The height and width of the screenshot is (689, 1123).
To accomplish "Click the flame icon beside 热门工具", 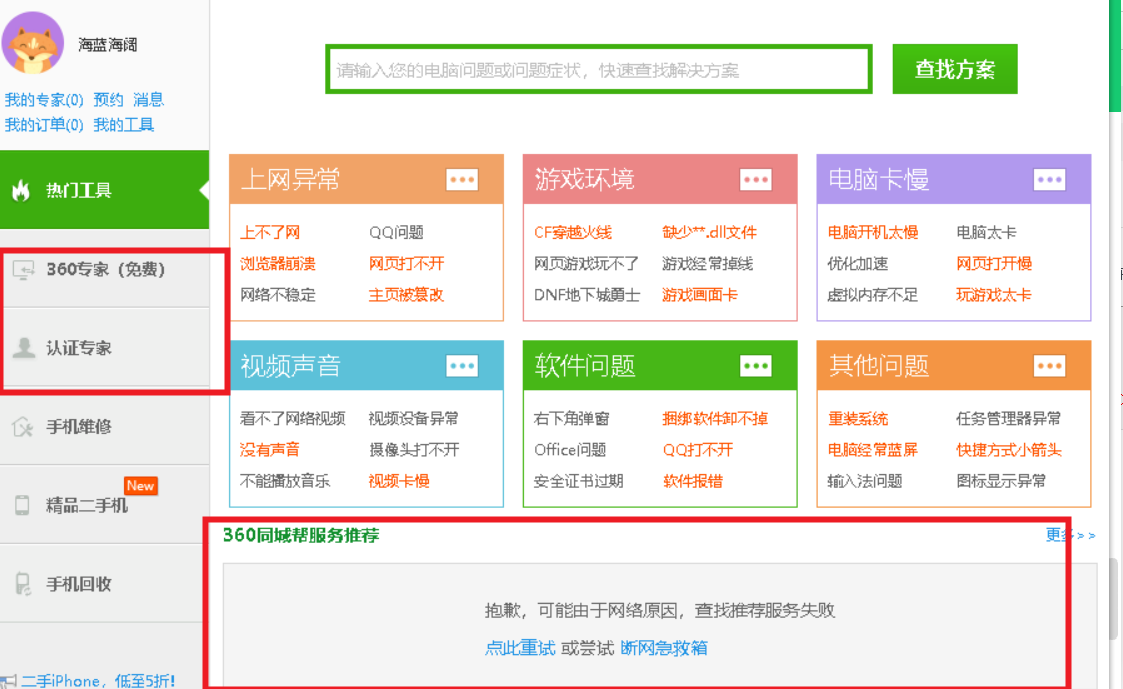I will (x=21, y=190).
